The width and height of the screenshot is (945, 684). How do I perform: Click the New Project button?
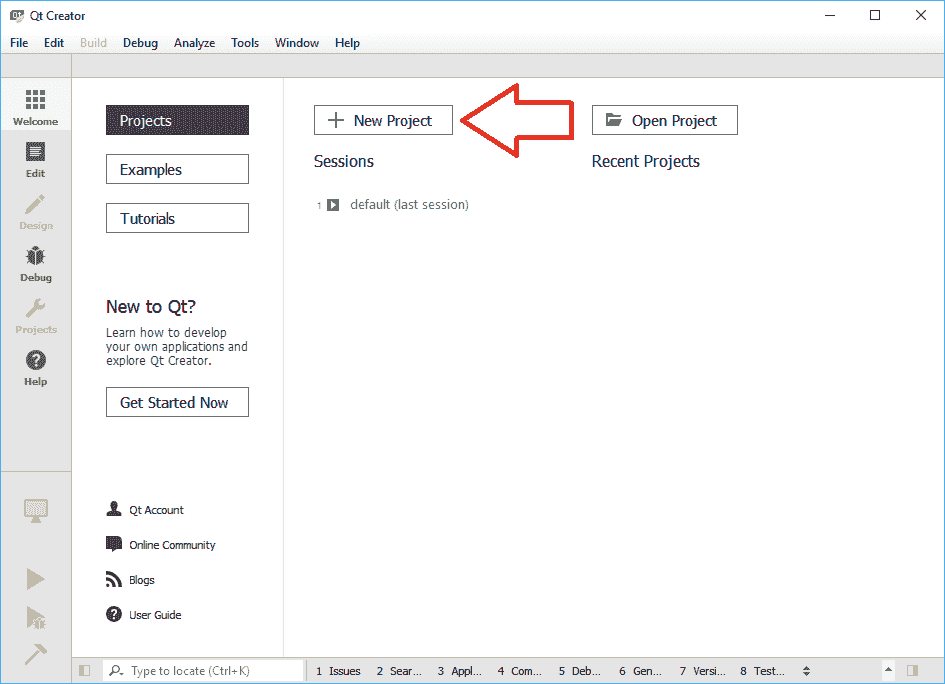(383, 120)
